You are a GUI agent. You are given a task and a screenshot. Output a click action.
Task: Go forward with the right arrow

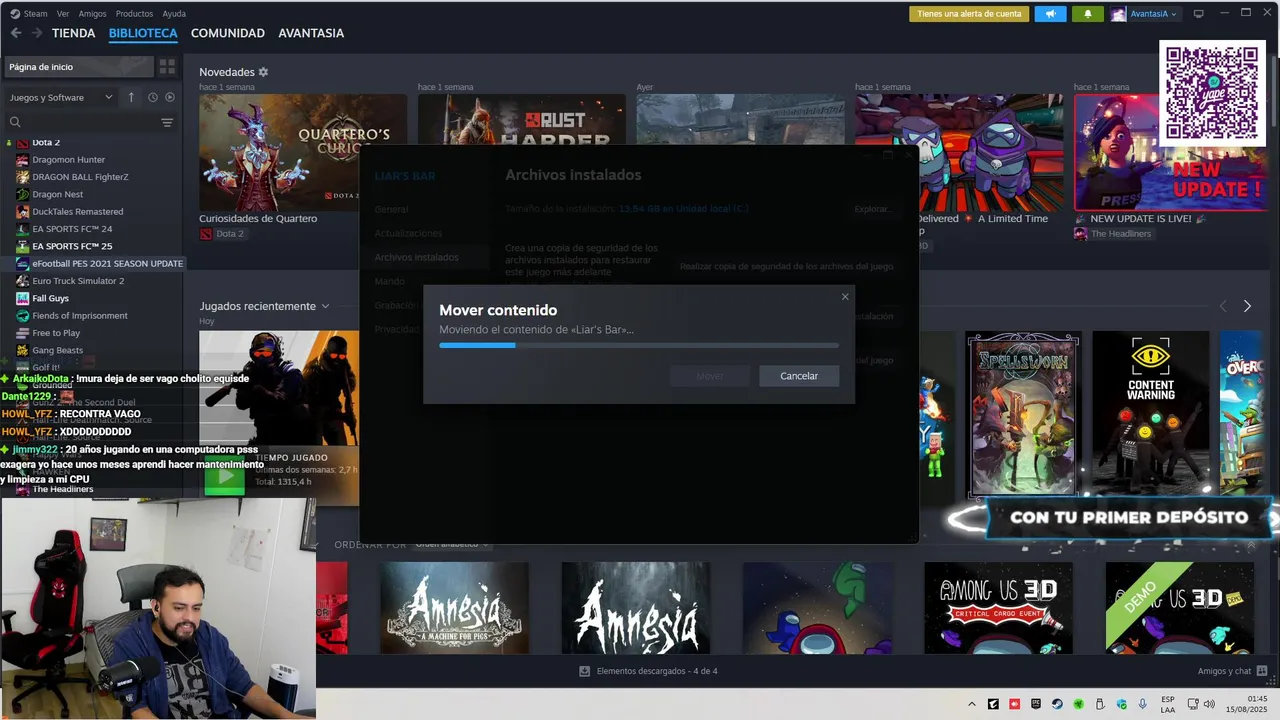click(37, 33)
